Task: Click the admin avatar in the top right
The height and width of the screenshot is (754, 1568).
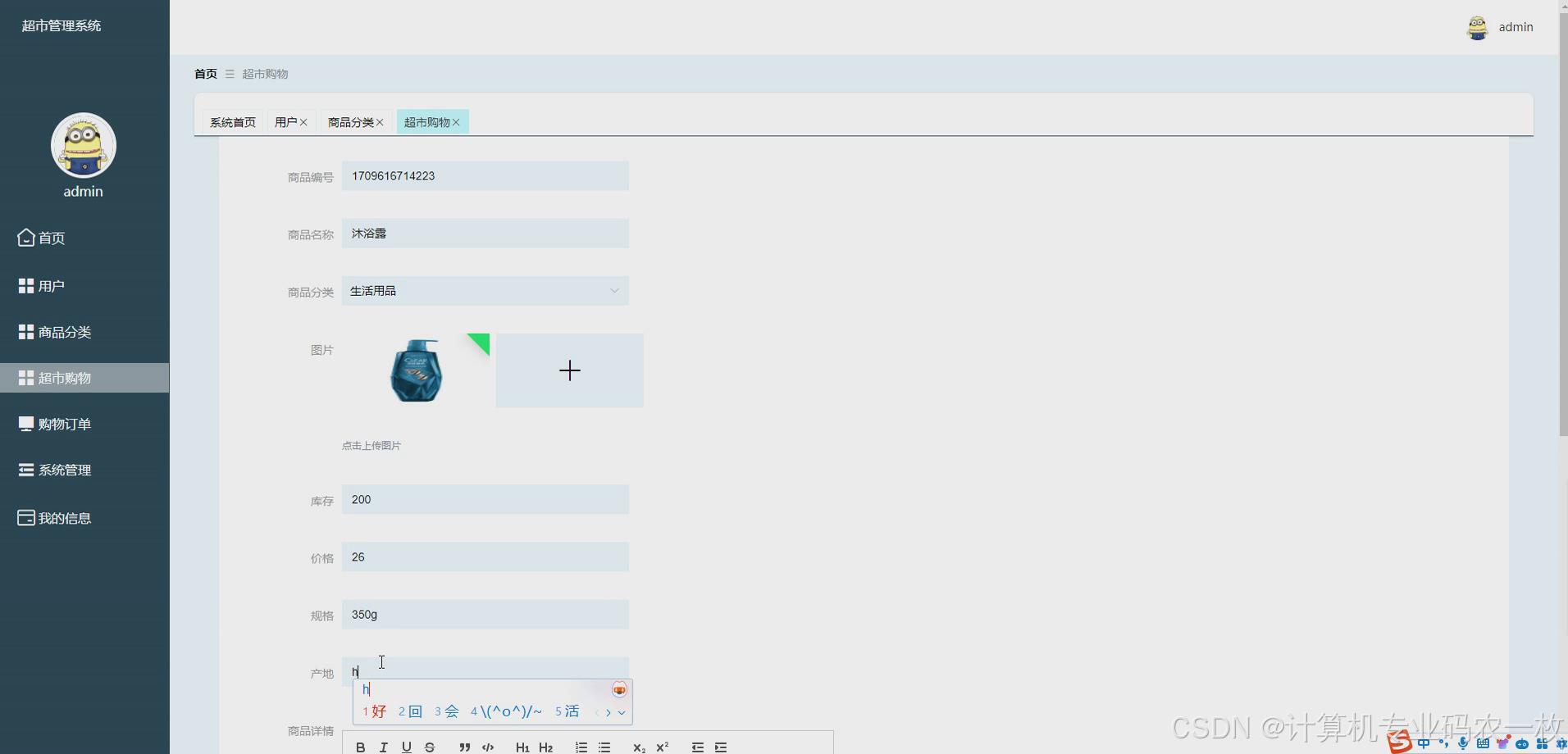Action: pyautogui.click(x=1477, y=27)
